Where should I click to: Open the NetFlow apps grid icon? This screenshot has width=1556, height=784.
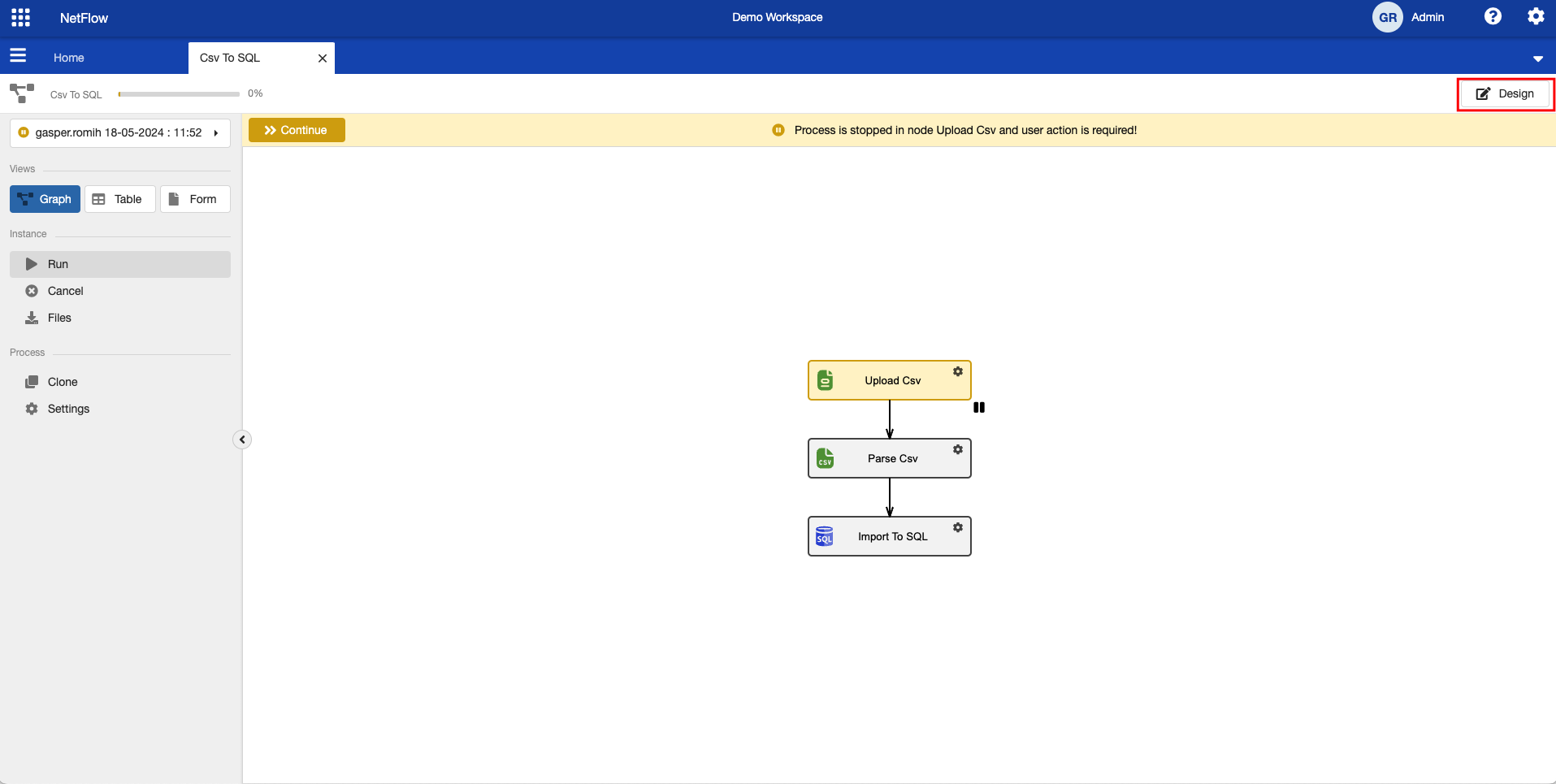coord(21,17)
